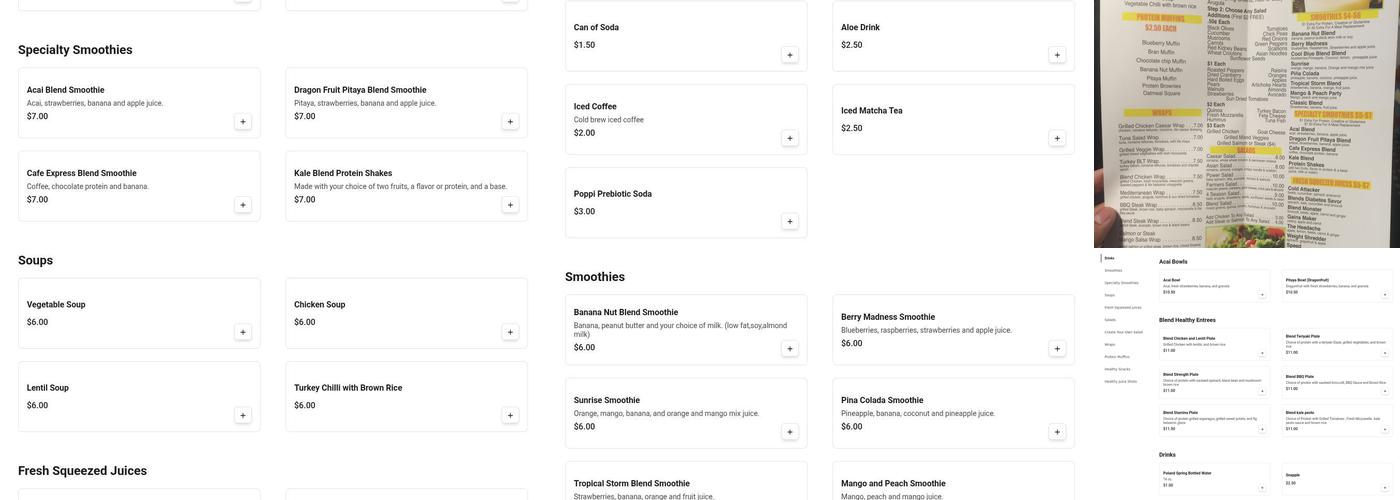Open the printed paper menu photo

click(x=1246, y=124)
